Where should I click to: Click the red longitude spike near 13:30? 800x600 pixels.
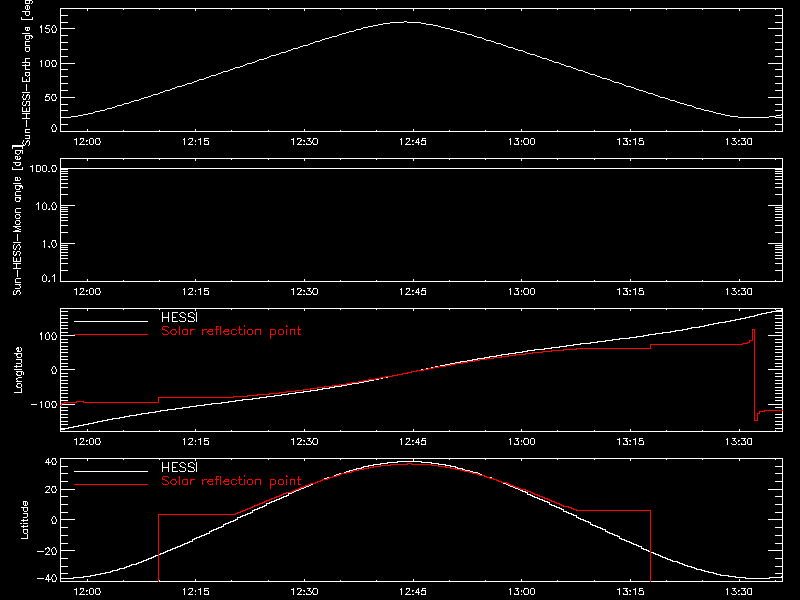[x=754, y=375]
